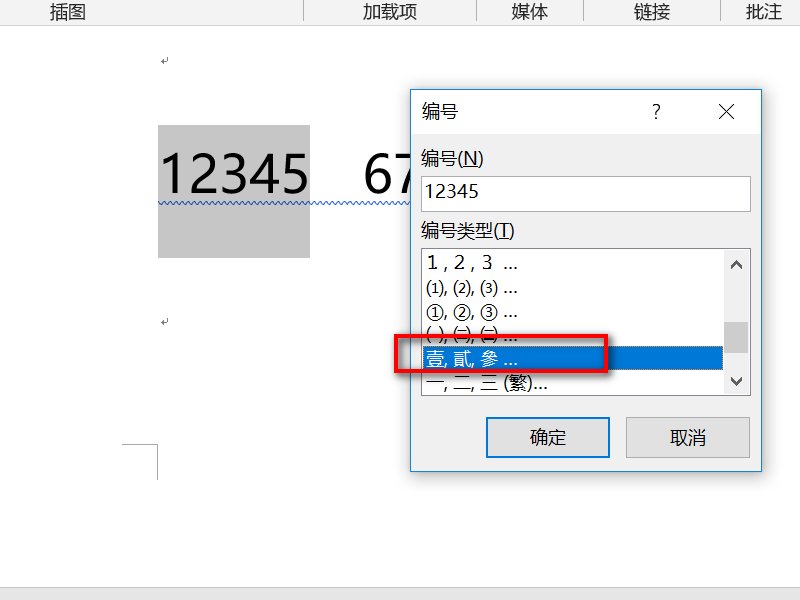This screenshot has width=800, height=600.
Task: Click the paragraph mark below the selection
Action: (163, 322)
